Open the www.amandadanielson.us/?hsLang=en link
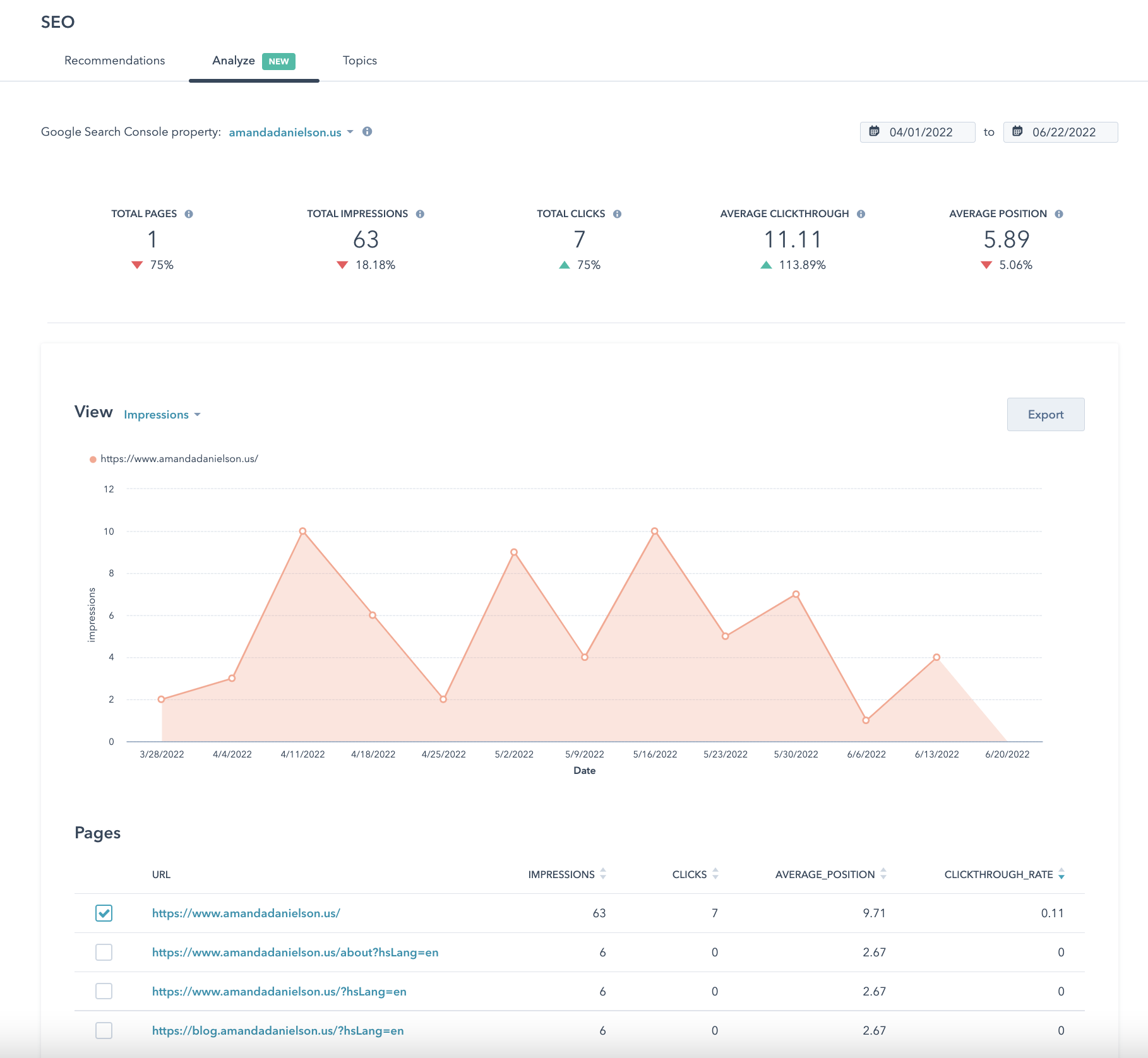 coord(279,991)
